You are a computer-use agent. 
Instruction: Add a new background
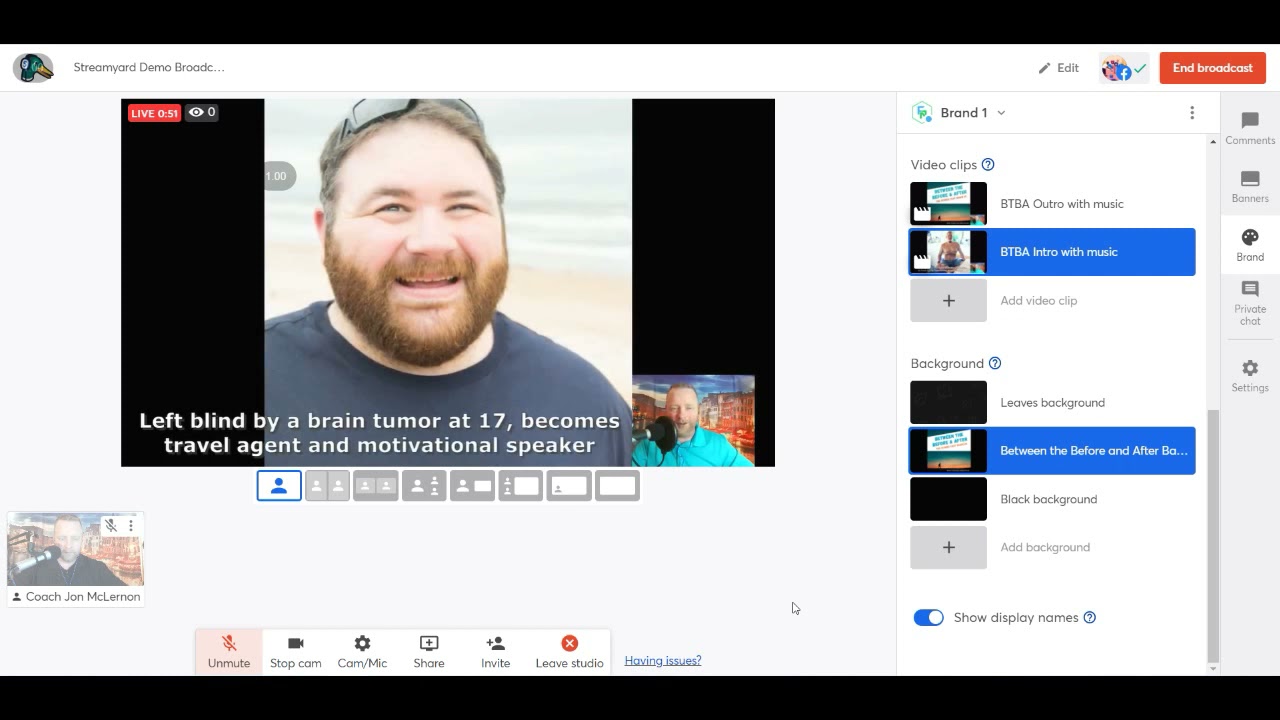(x=1052, y=547)
